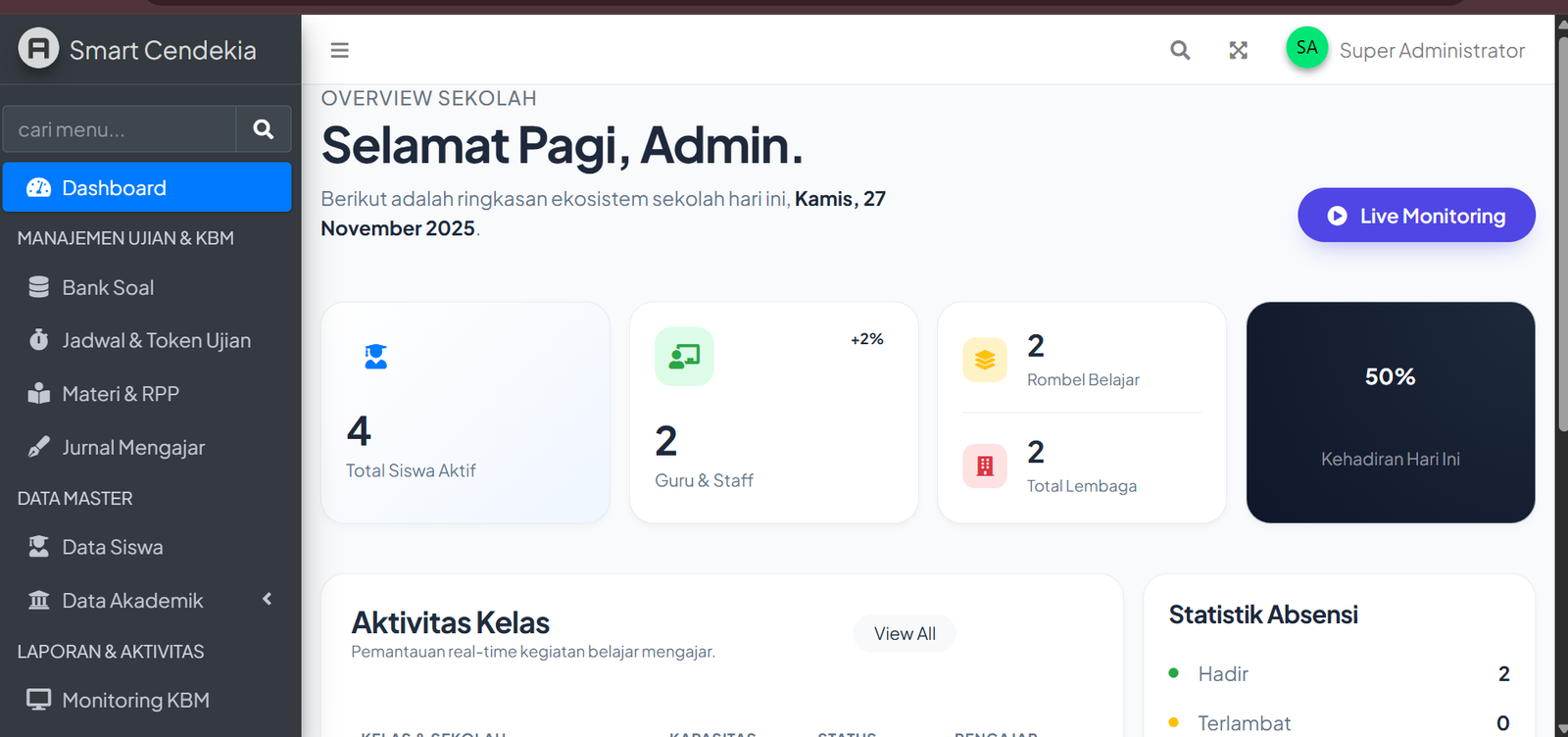
Task: Click View All in Aktivitas Kelas
Action: coord(905,634)
